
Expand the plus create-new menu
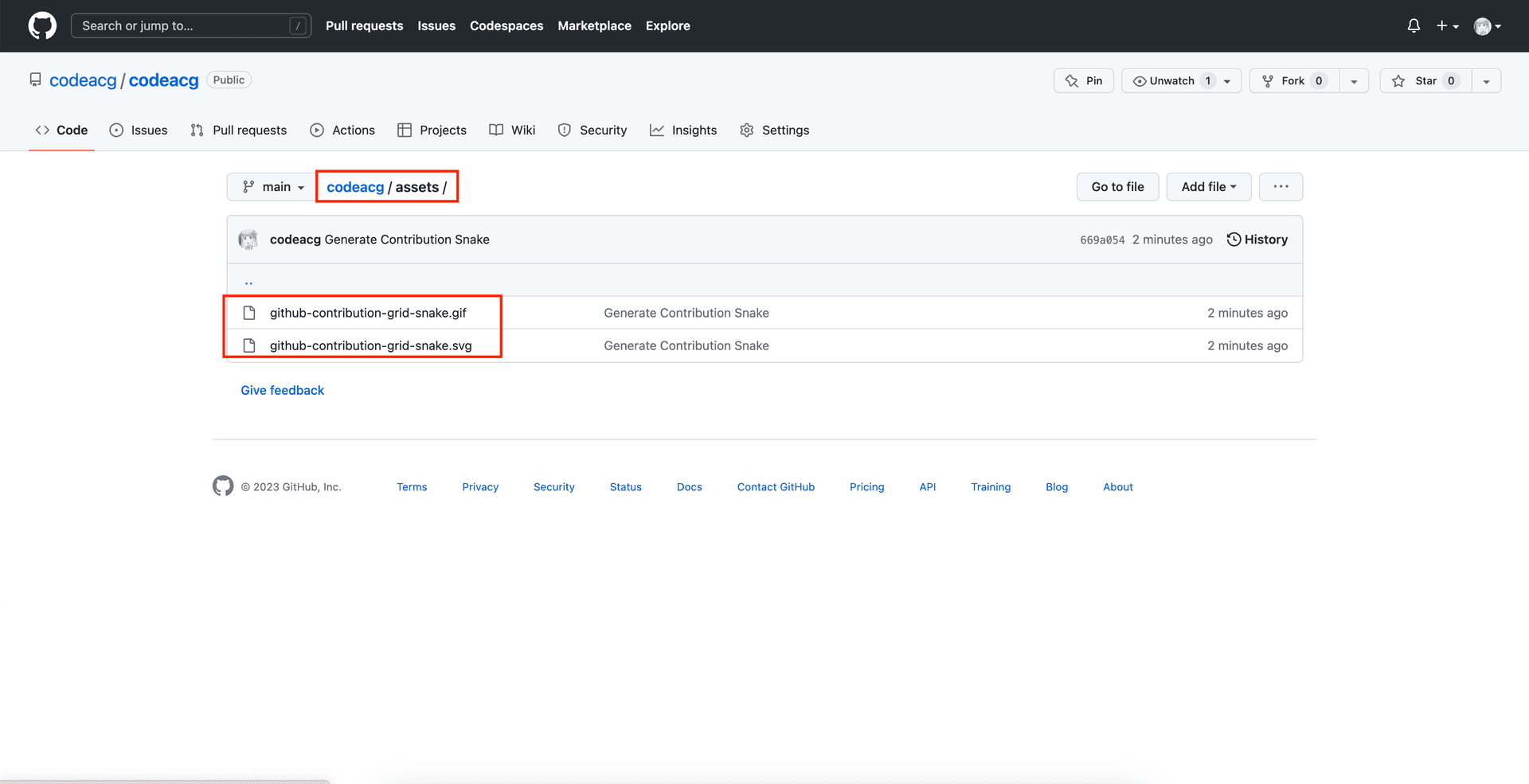[x=1447, y=25]
